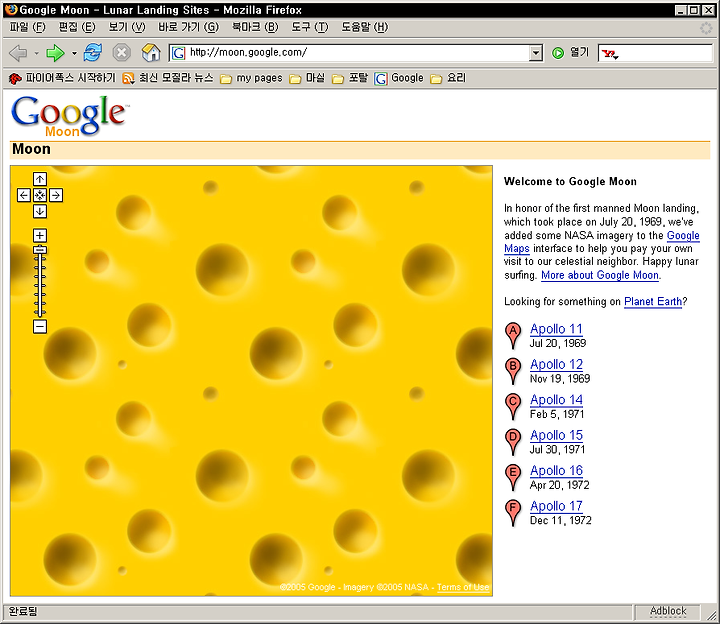
Task: Open the my pages bookmark folder
Action: coord(251,79)
